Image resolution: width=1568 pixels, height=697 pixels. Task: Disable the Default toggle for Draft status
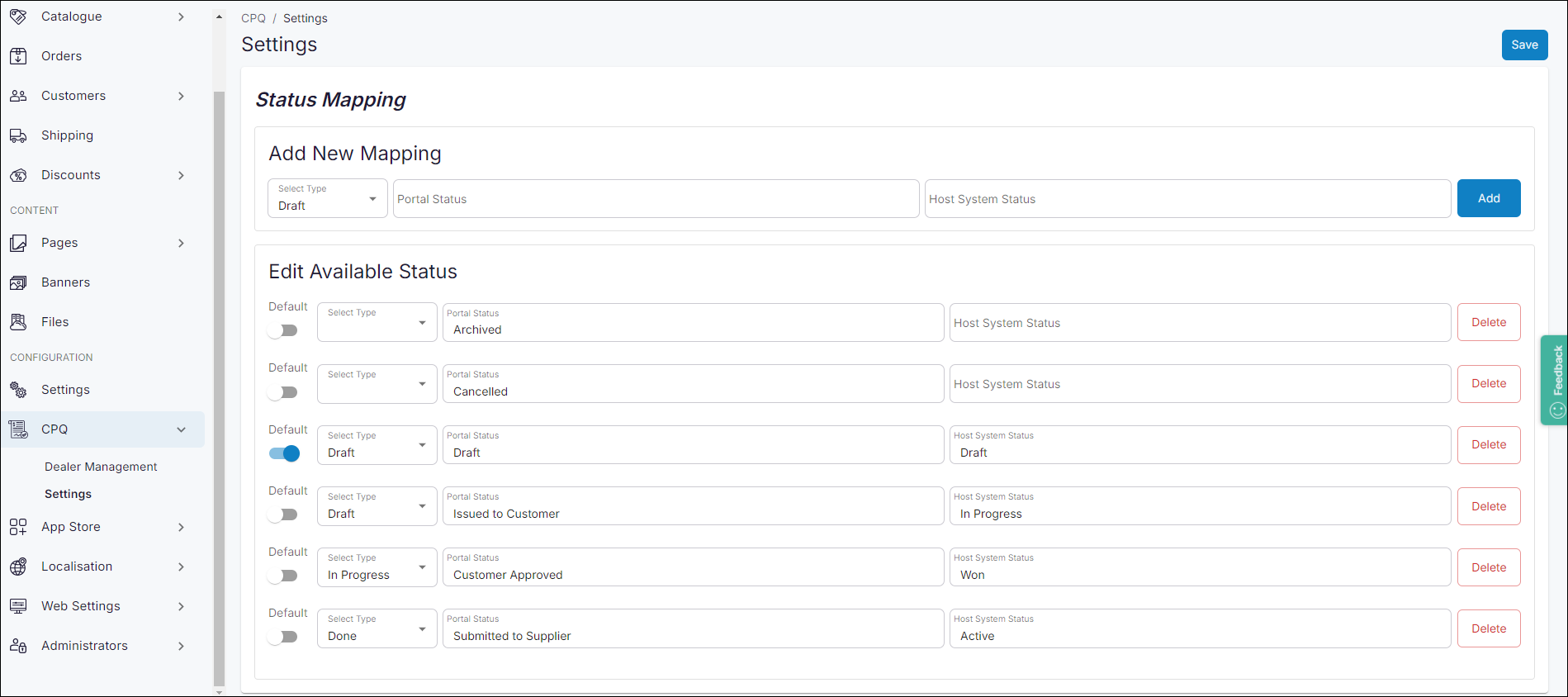point(284,453)
